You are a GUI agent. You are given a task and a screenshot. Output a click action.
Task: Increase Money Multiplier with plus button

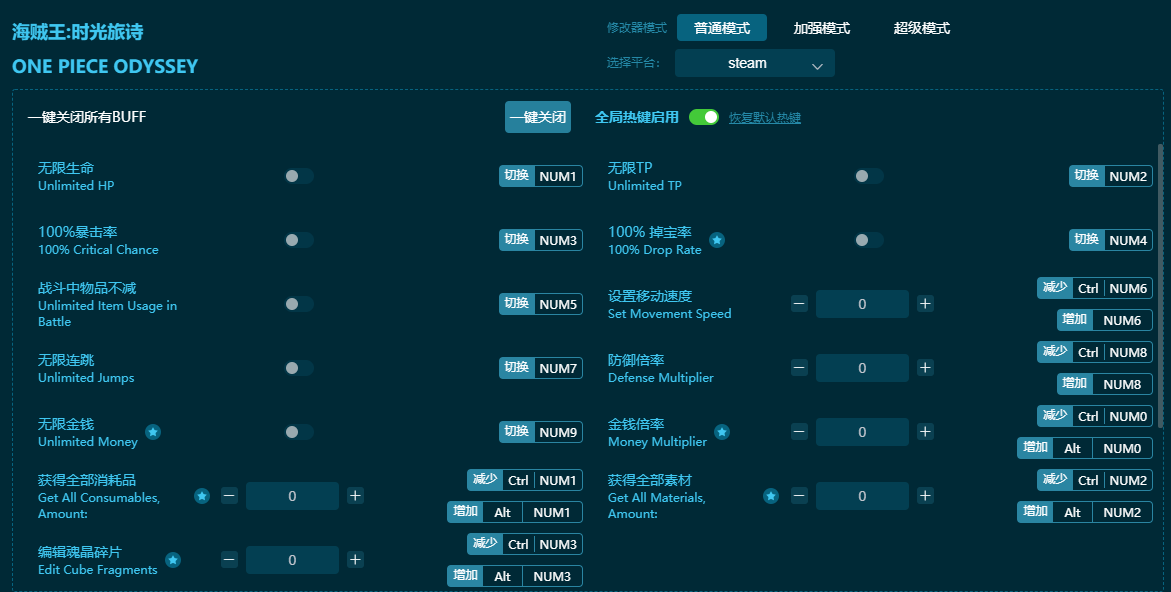925,431
